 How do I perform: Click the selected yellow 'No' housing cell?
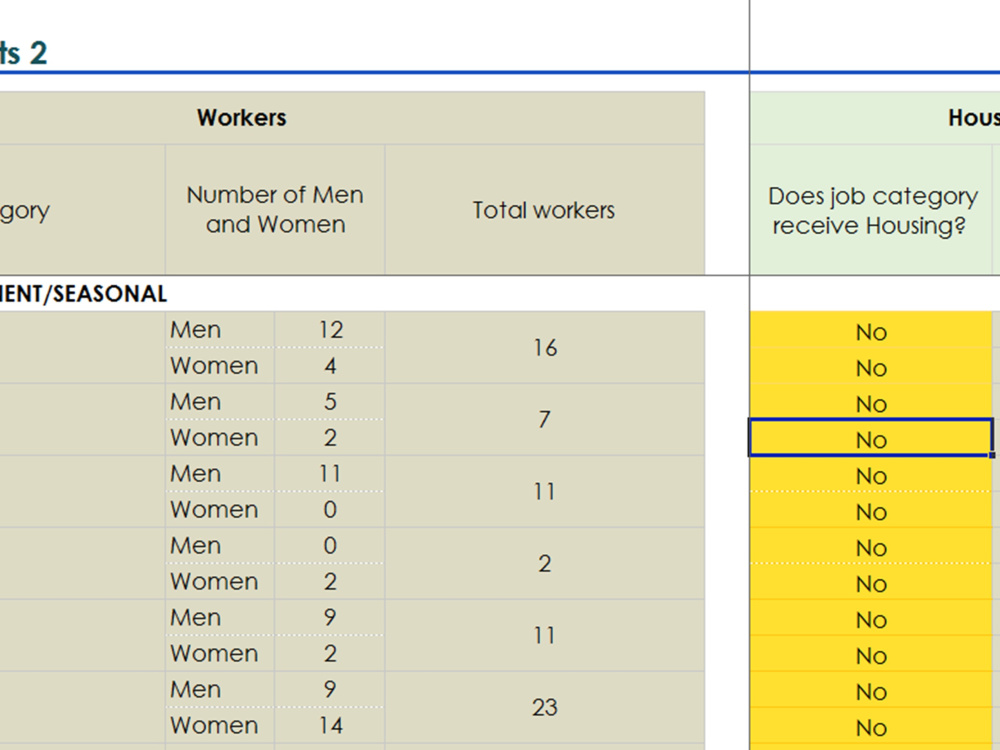pyautogui.click(x=871, y=438)
